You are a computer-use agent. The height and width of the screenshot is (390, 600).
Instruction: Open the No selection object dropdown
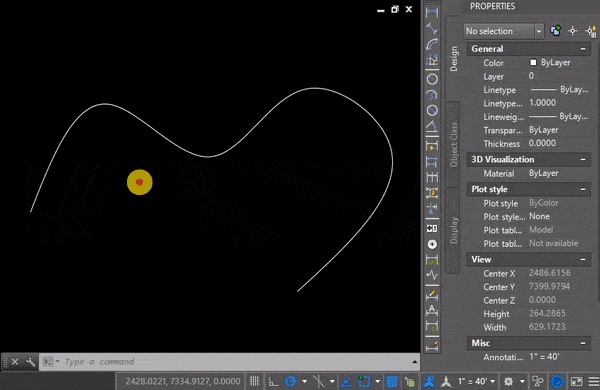pos(539,31)
